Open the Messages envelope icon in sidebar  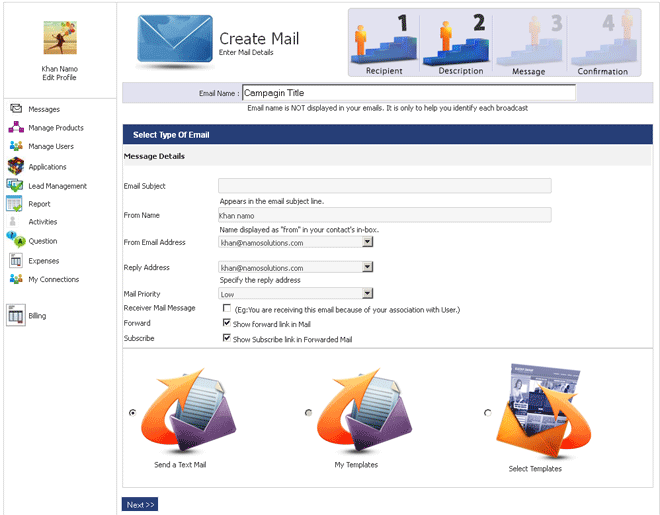16,109
